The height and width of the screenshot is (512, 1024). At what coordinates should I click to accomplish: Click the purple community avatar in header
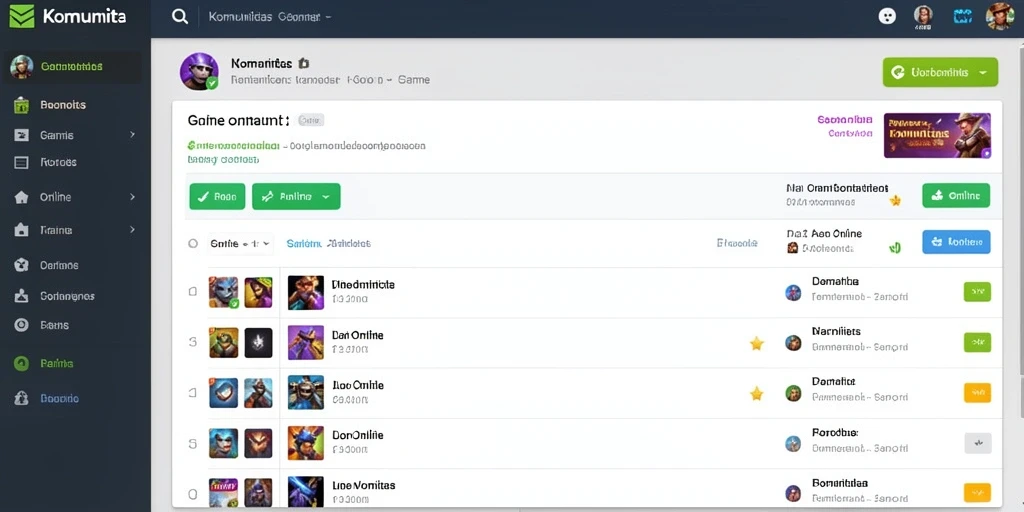click(199, 71)
